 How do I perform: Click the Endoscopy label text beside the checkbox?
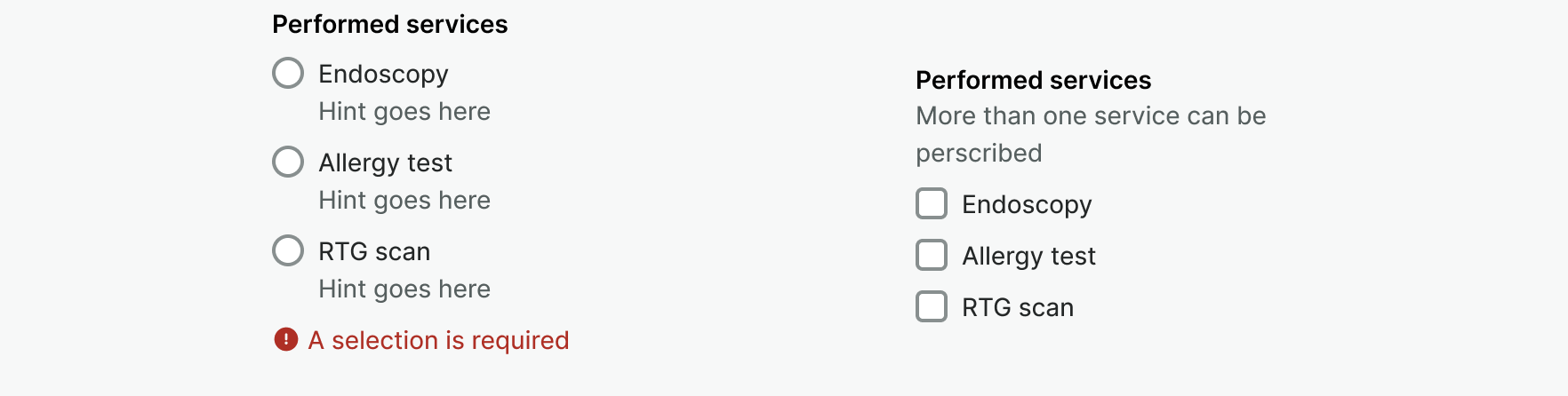coord(1027,204)
